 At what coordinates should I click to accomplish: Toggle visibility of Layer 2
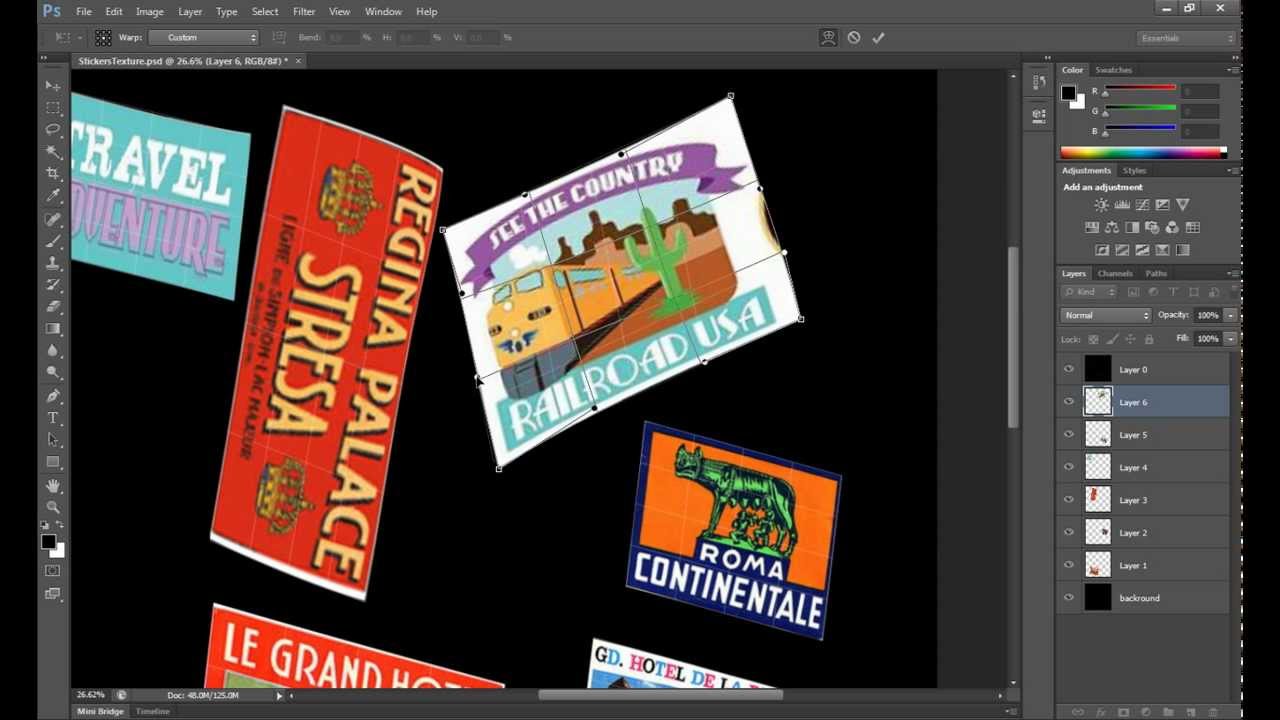(x=1069, y=532)
